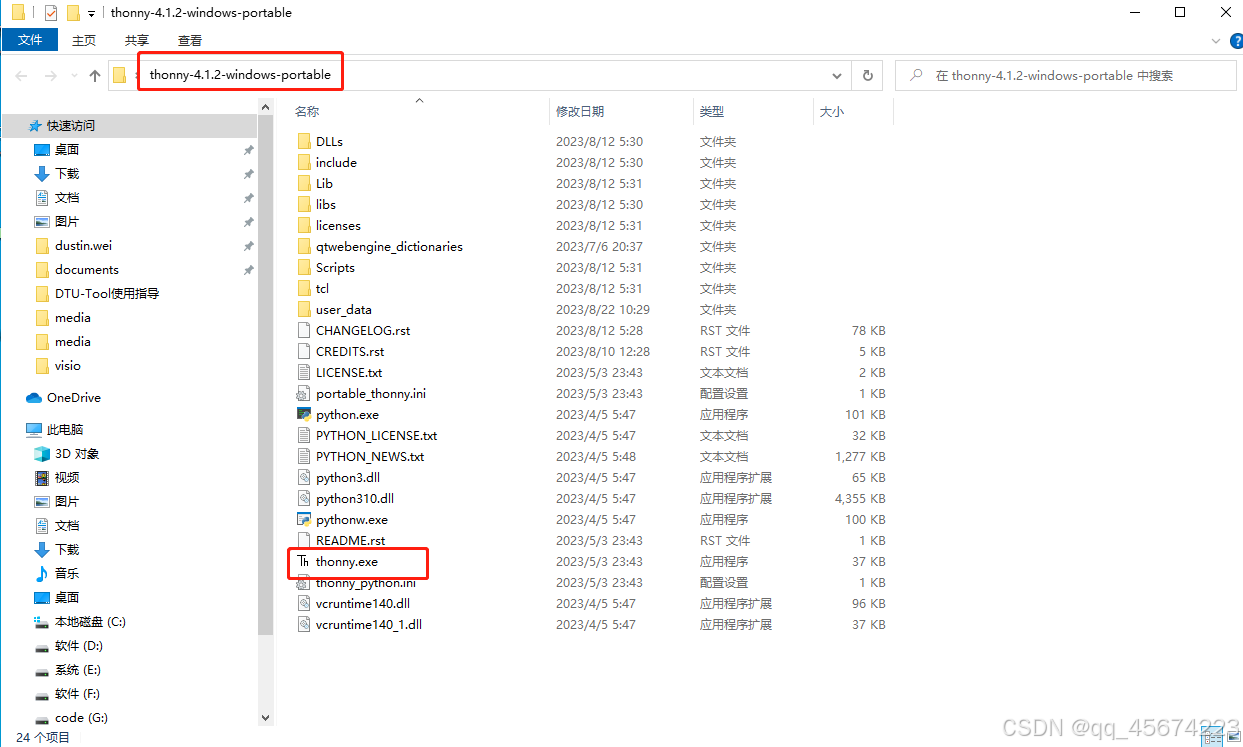Open 音乐 in navigation pane
Screen dimensions: 1243x747
tap(56, 573)
